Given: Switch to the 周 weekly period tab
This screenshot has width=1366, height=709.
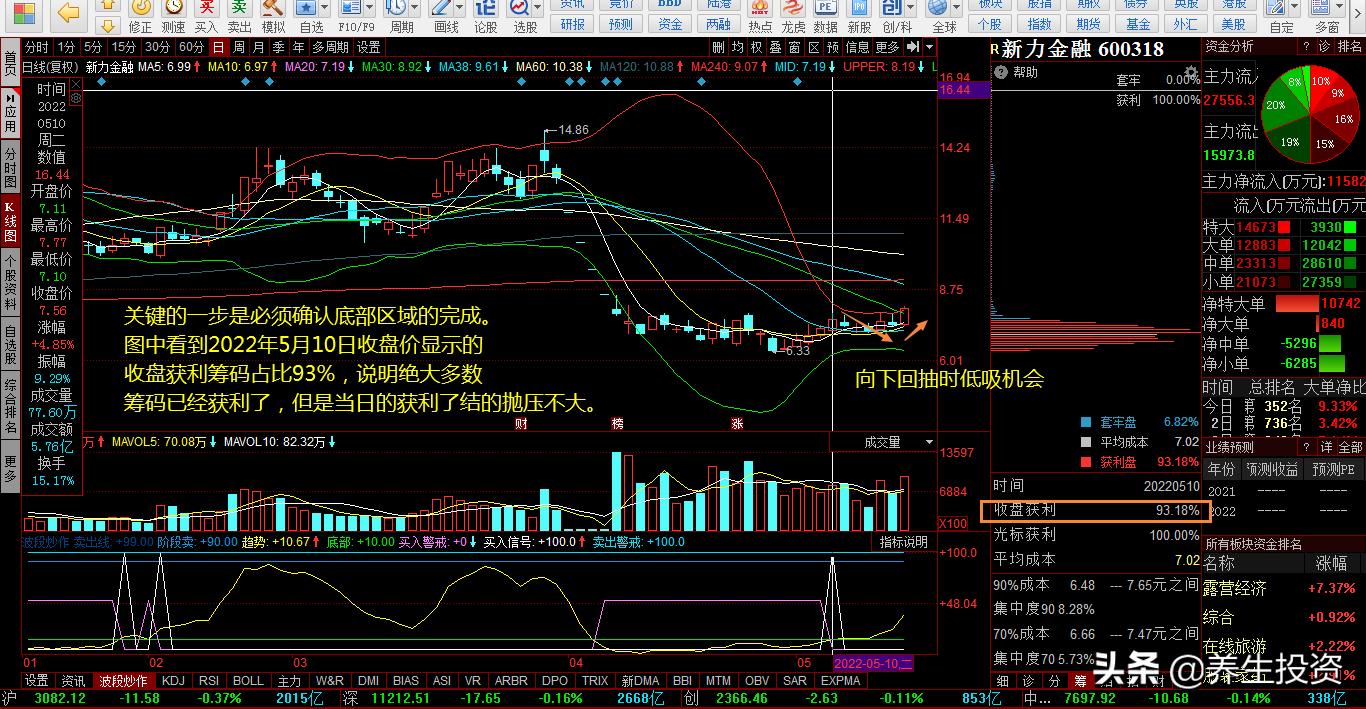Looking at the screenshot, I should (238, 47).
